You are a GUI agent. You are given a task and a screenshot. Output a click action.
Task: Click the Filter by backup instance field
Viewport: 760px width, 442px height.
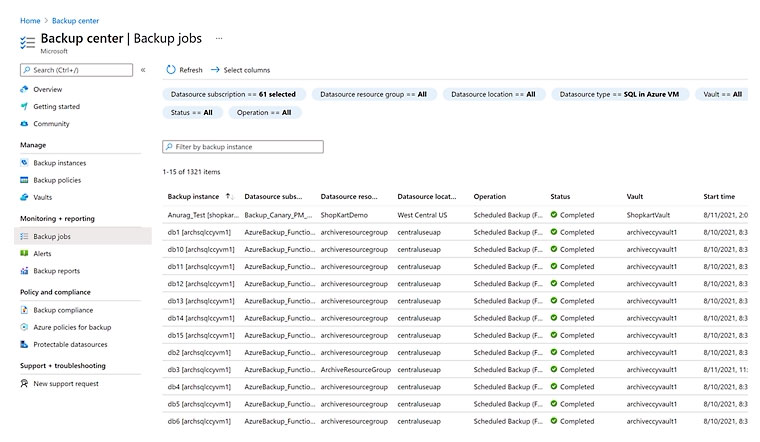coord(243,147)
